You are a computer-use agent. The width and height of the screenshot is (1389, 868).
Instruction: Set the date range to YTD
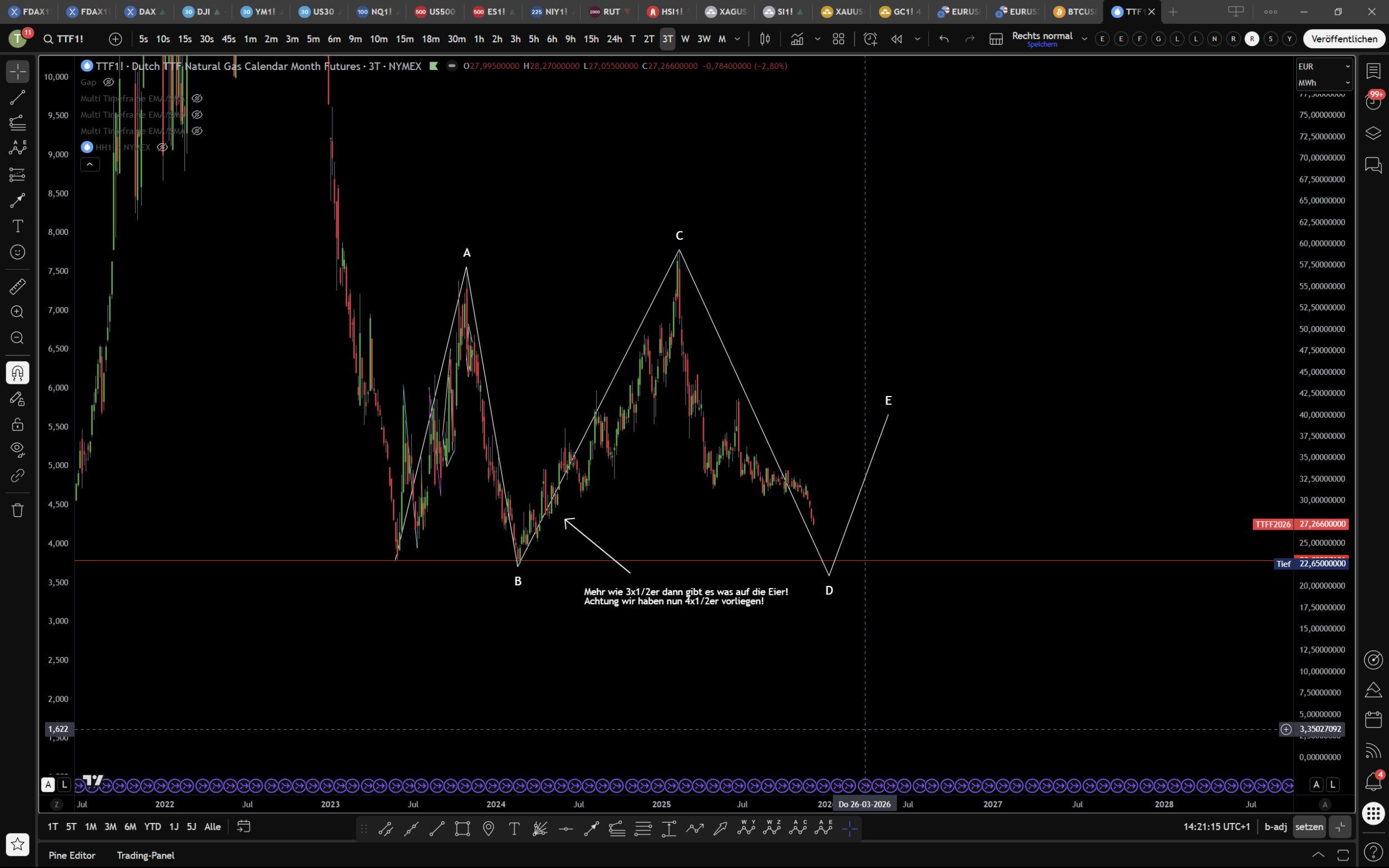[x=152, y=827]
